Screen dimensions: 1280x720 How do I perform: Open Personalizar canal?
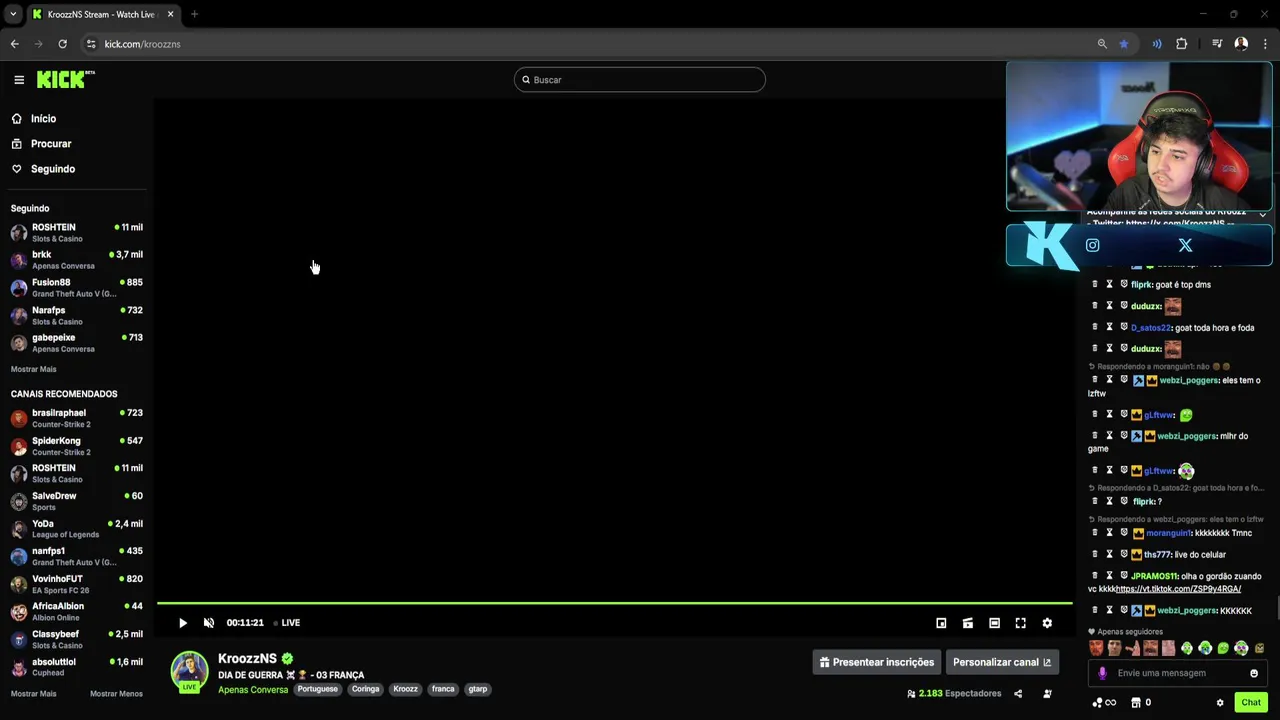1002,662
